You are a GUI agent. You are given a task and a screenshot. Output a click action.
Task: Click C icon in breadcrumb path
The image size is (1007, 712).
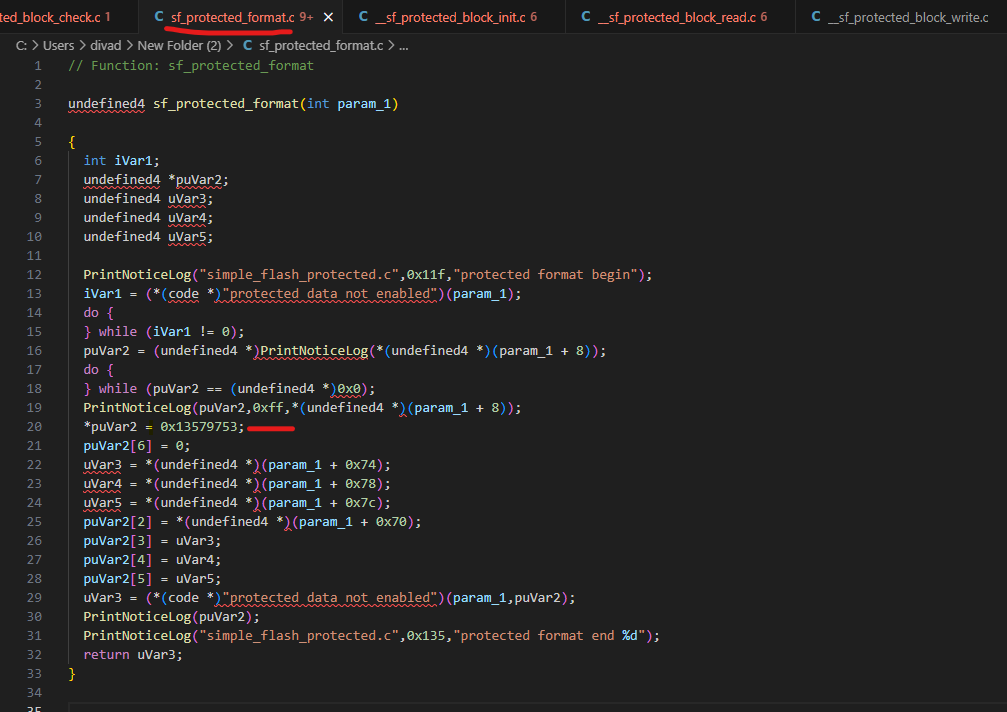tap(247, 46)
